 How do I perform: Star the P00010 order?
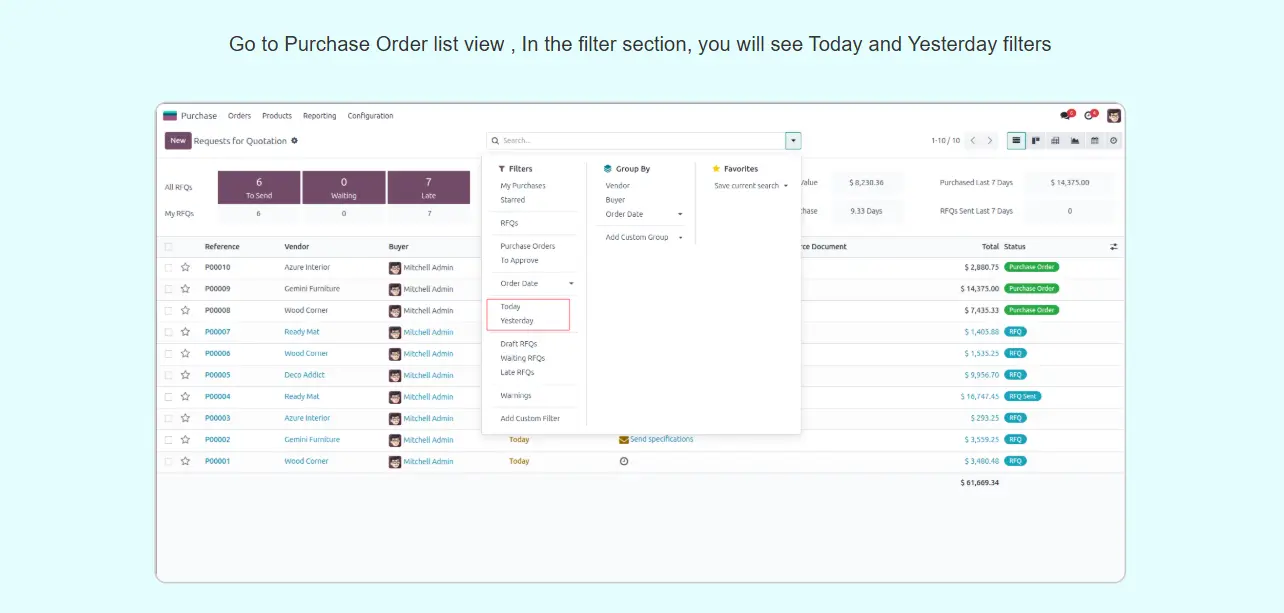click(x=185, y=268)
